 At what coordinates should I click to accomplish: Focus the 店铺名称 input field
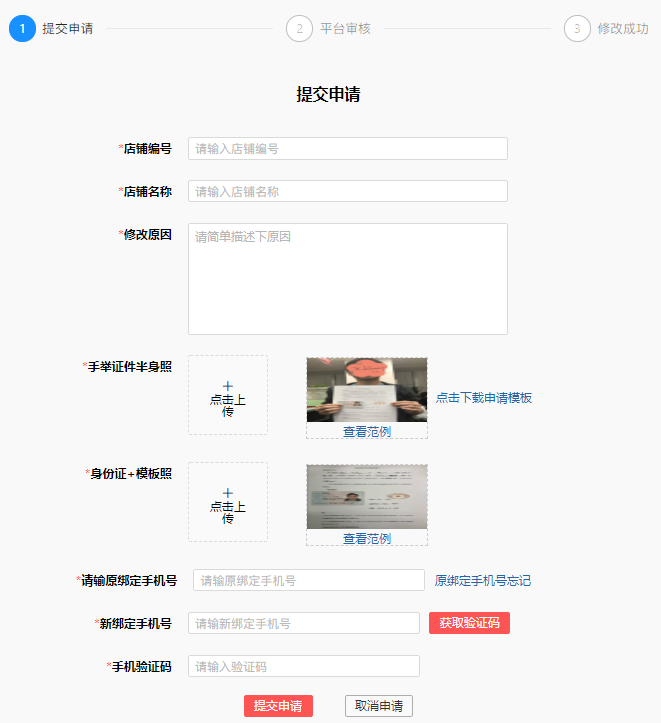[x=348, y=191]
